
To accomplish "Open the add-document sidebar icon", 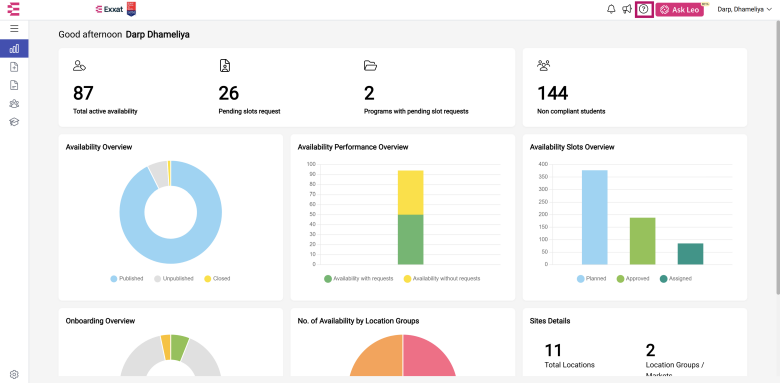I will click(x=14, y=67).
